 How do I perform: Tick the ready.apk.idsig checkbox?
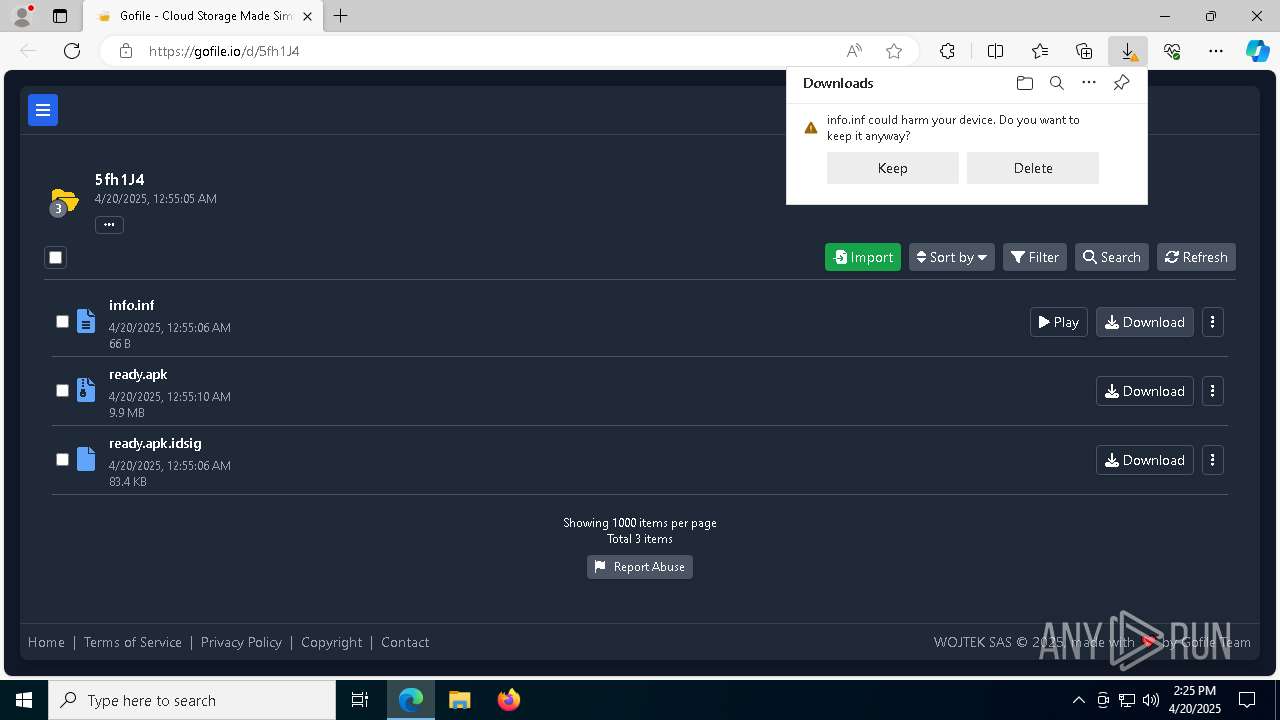[x=62, y=459]
